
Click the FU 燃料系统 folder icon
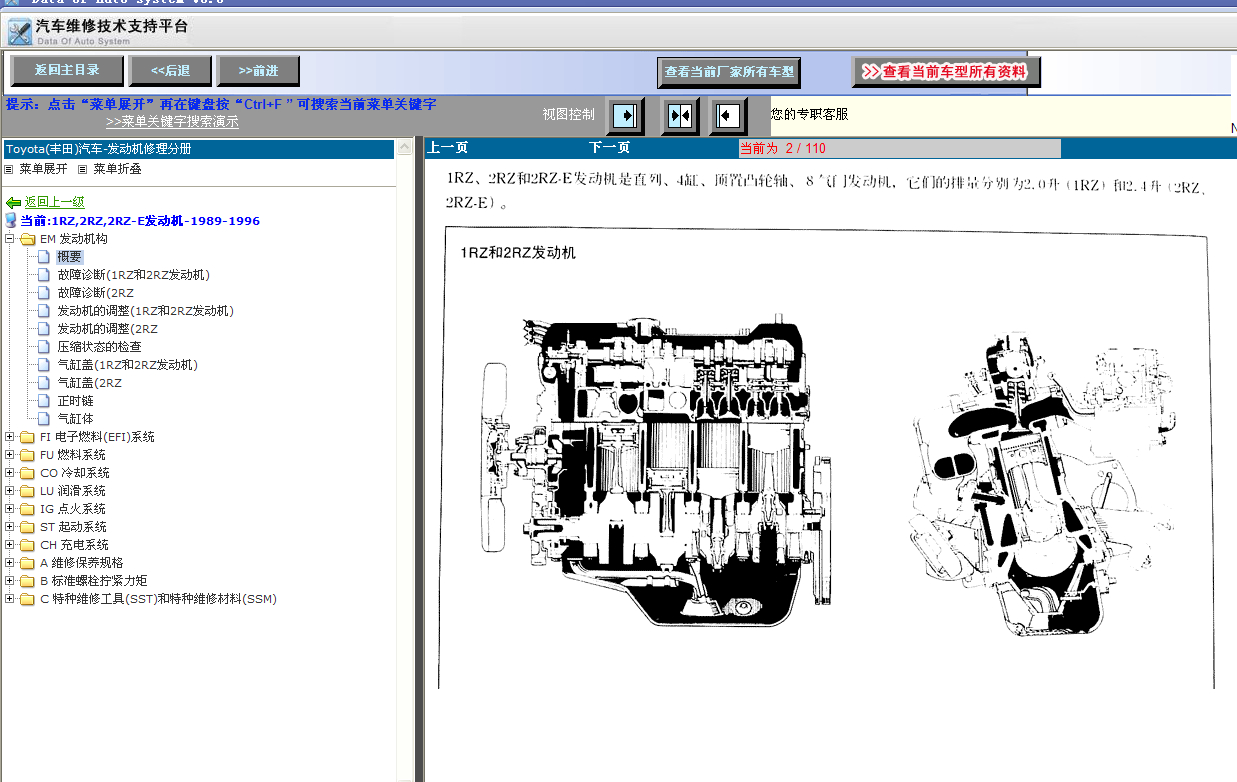point(27,455)
